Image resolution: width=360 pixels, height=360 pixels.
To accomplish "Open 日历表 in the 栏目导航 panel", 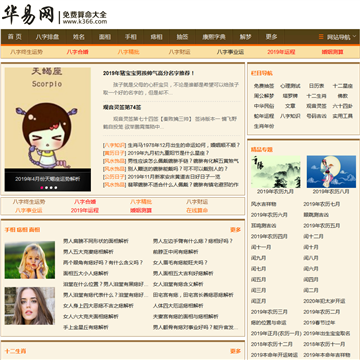I will [x=316, y=86].
